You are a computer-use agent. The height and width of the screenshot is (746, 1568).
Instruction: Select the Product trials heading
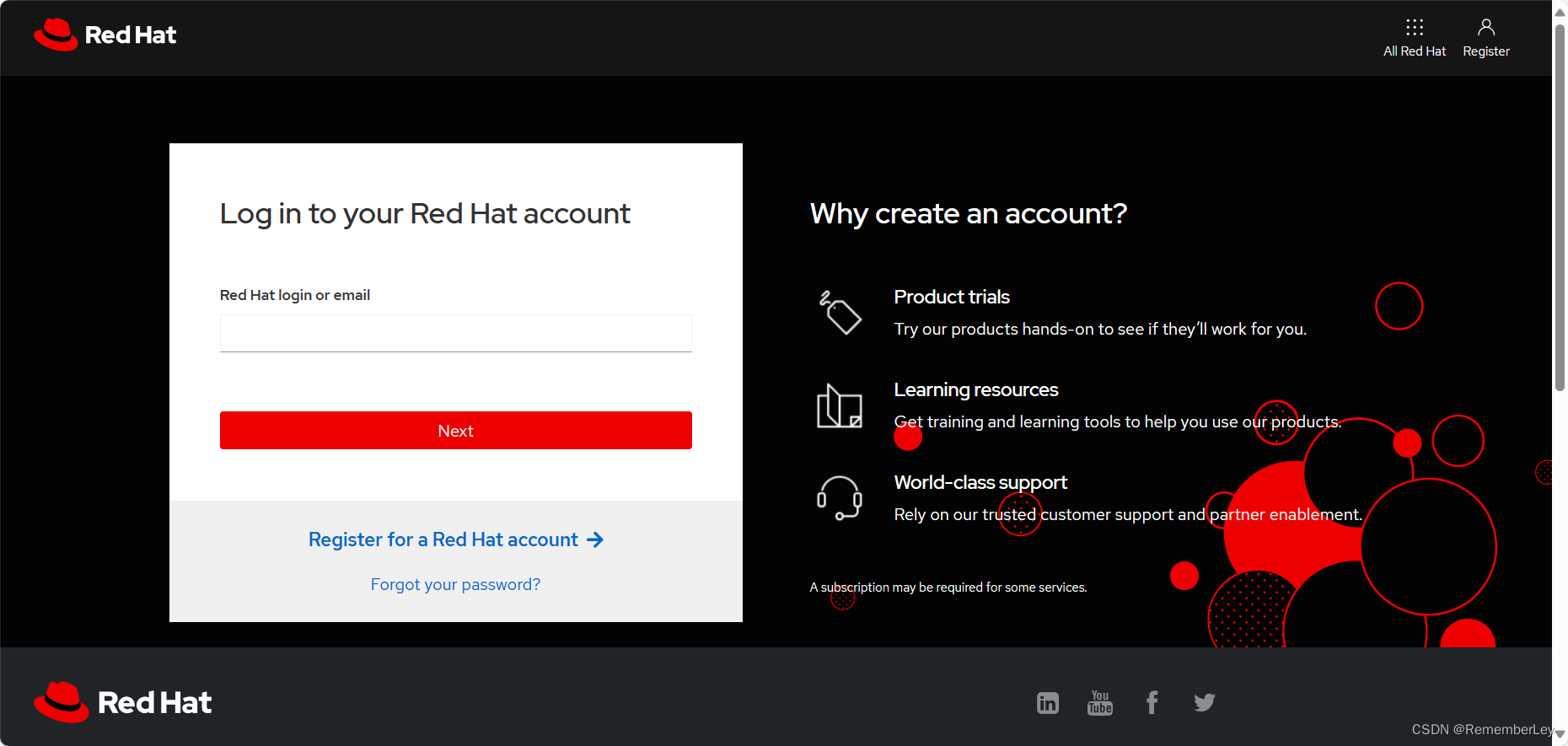click(x=952, y=297)
